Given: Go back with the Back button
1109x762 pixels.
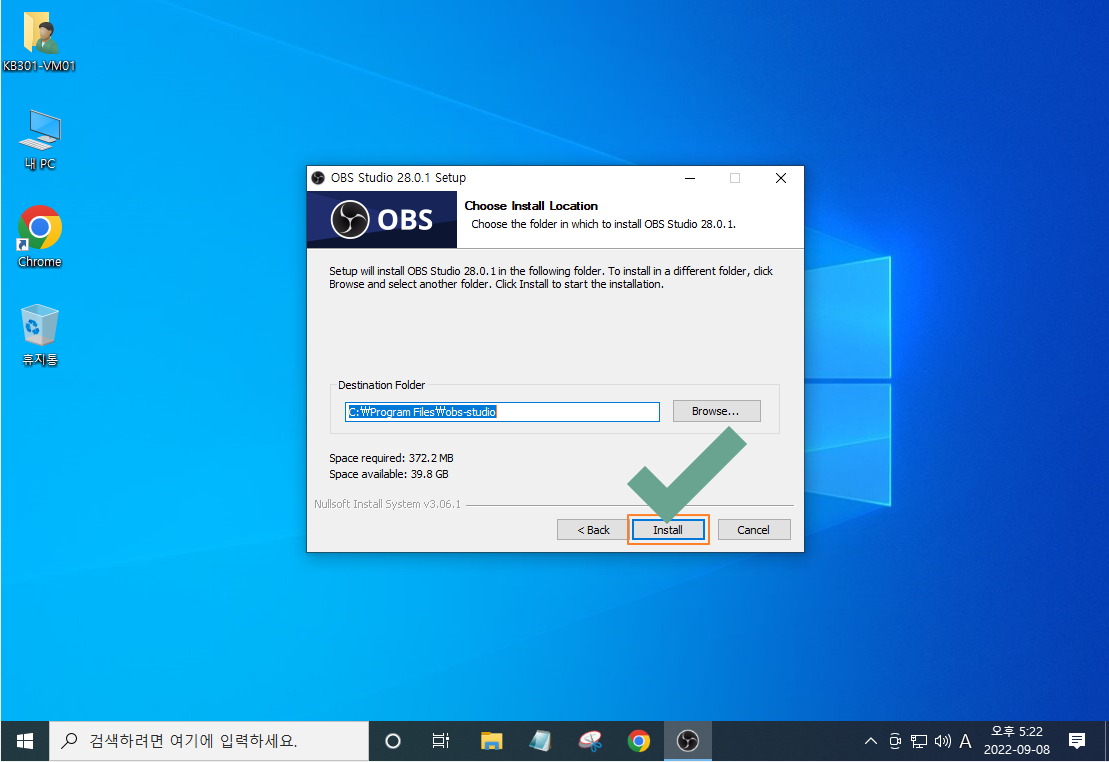Looking at the screenshot, I should (593, 530).
